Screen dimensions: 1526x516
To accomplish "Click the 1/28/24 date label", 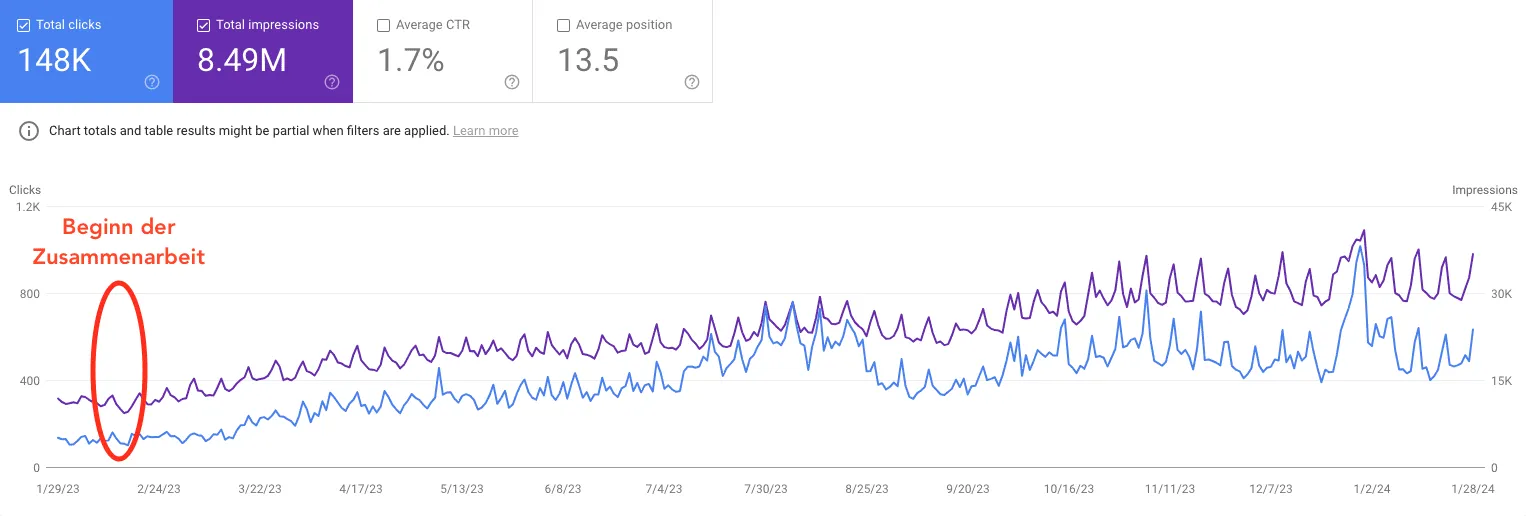I will click(1473, 490).
